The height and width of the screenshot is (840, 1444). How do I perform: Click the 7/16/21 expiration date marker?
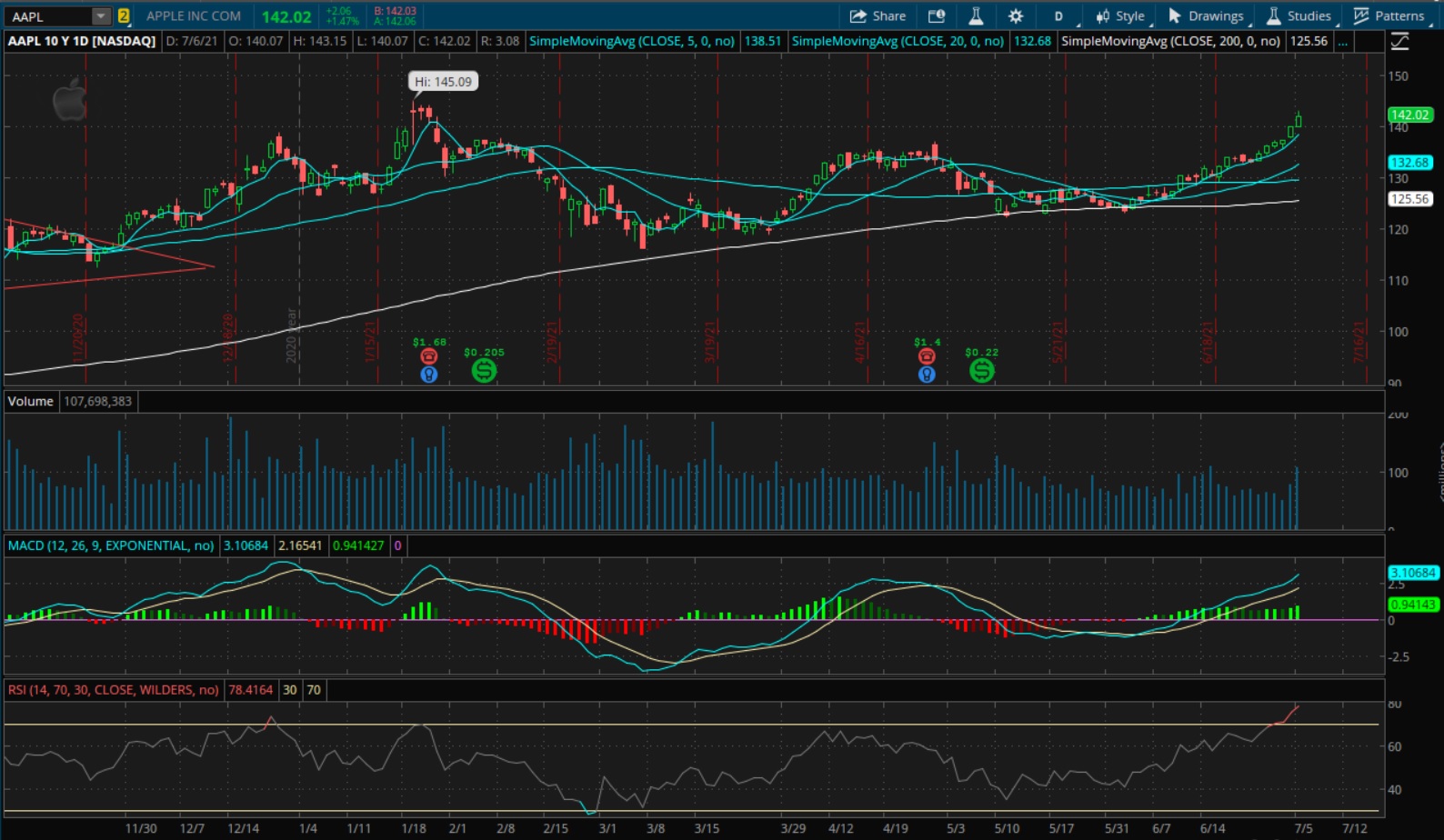click(1359, 341)
